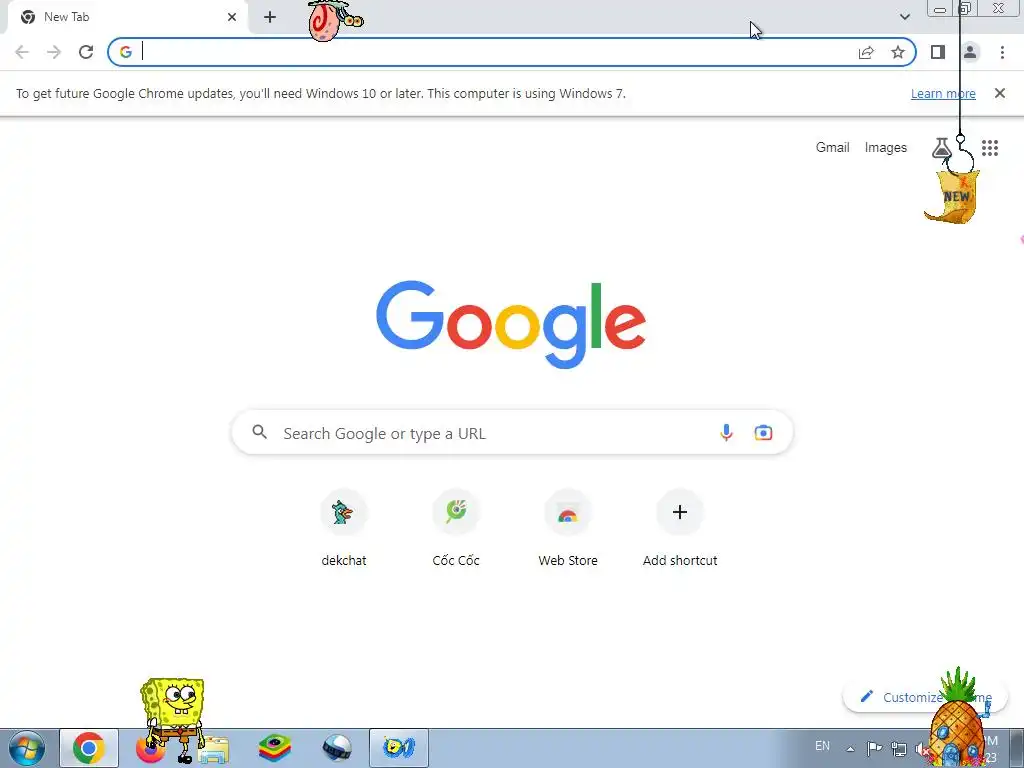1024x768 pixels.
Task: Switch to Chrome in the taskbar
Action: point(89,748)
